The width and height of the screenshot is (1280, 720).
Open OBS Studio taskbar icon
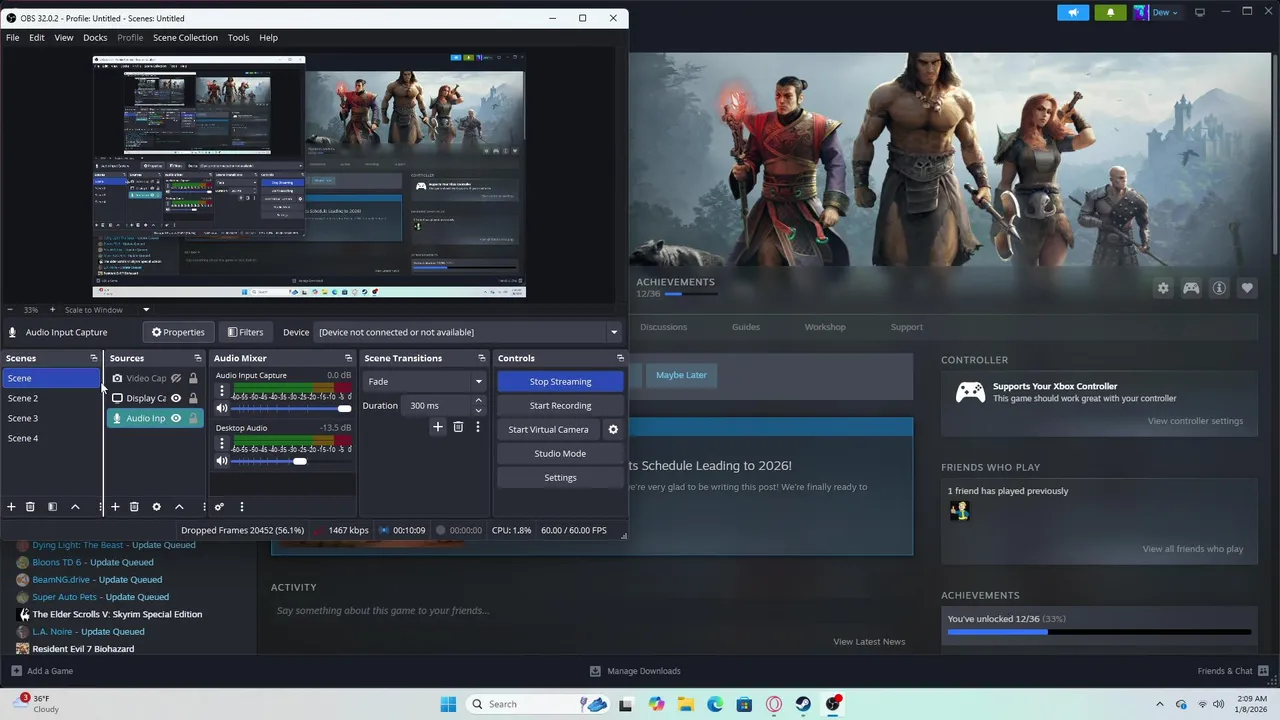coord(833,704)
